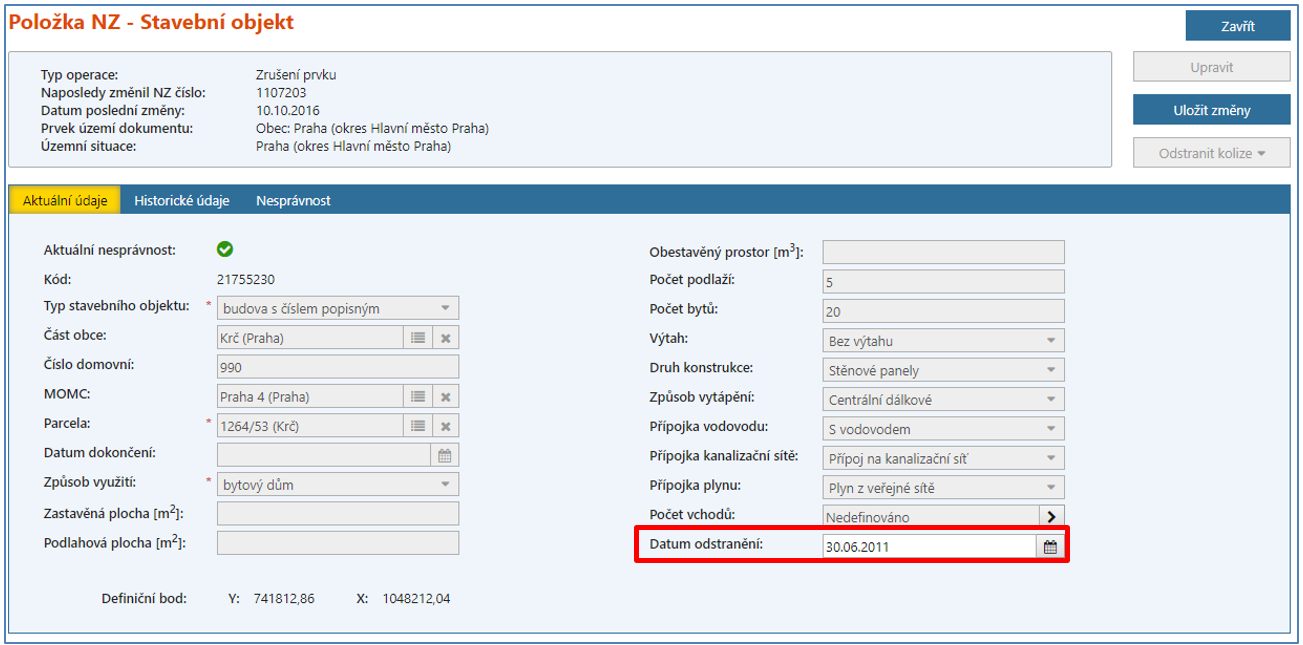Clear the Část obce field value
Screen dimensions: 1303x645
pos(446,338)
